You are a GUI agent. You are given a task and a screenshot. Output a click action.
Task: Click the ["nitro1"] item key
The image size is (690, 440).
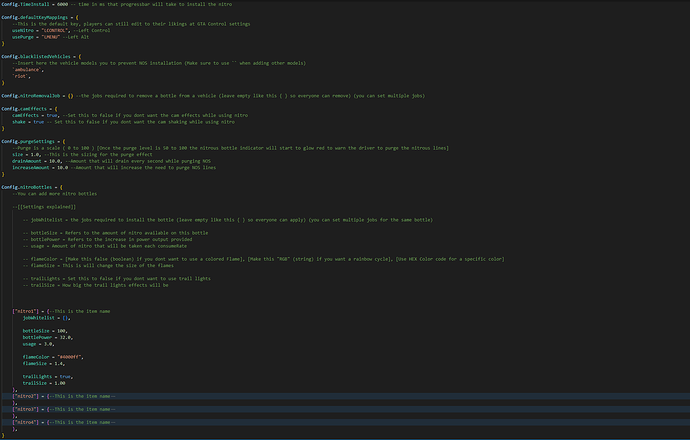[26, 312]
